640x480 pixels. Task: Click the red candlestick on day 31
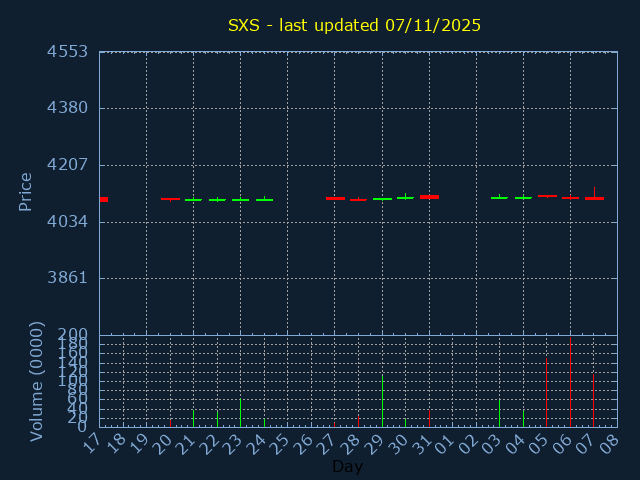tap(429, 197)
